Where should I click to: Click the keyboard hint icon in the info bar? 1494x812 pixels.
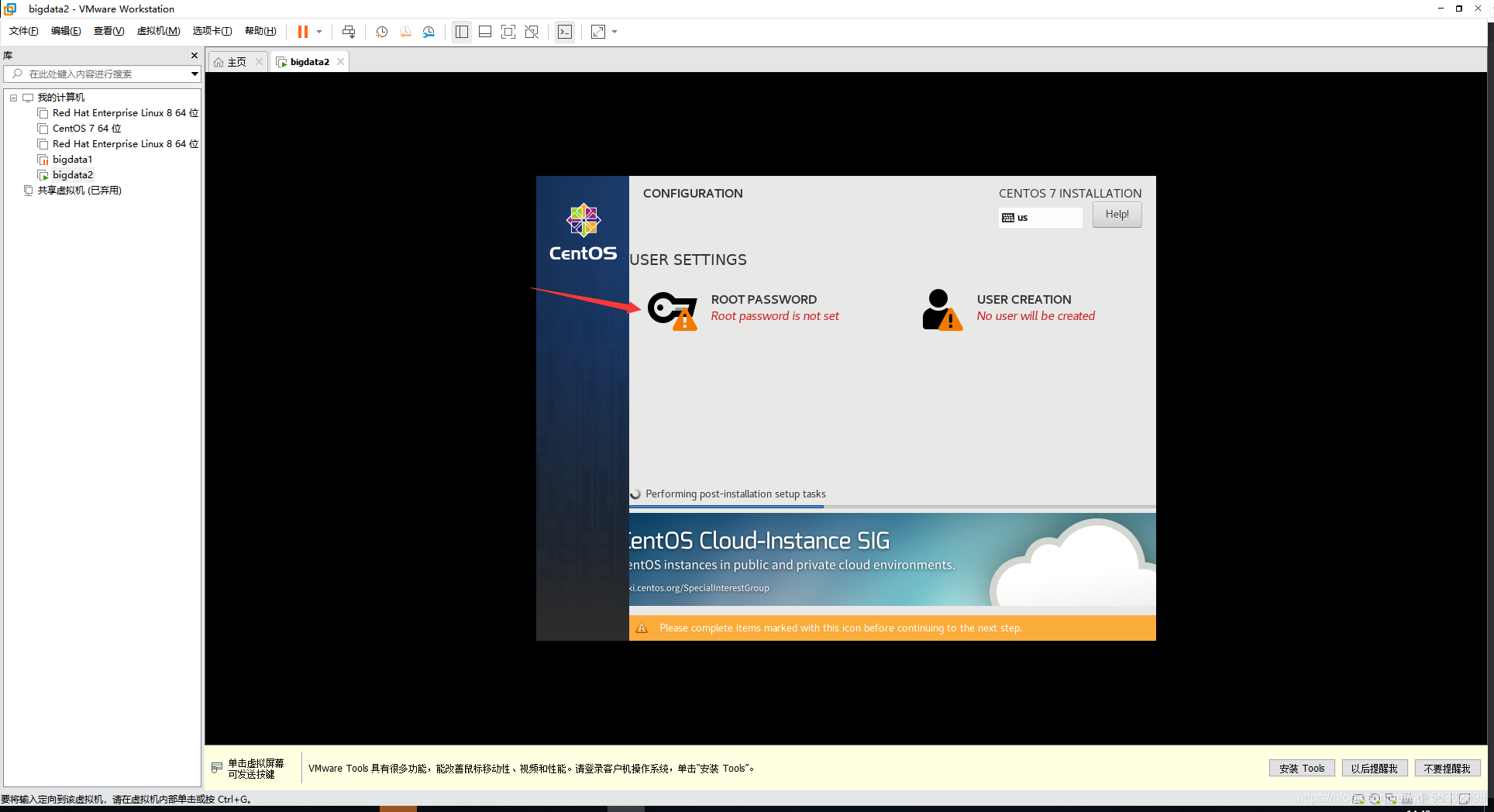pos(217,767)
